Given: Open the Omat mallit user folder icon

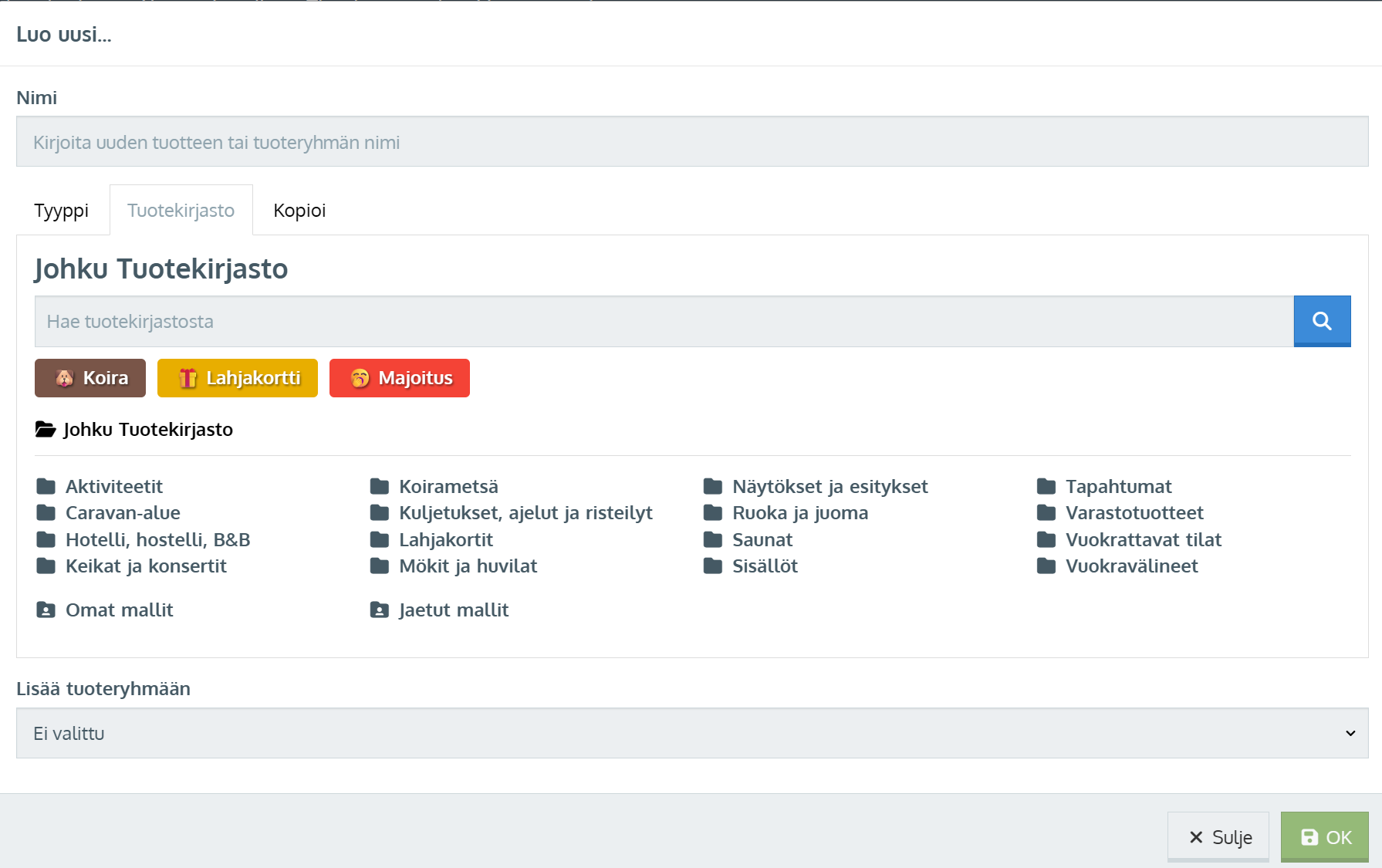Looking at the screenshot, I should click(46, 610).
